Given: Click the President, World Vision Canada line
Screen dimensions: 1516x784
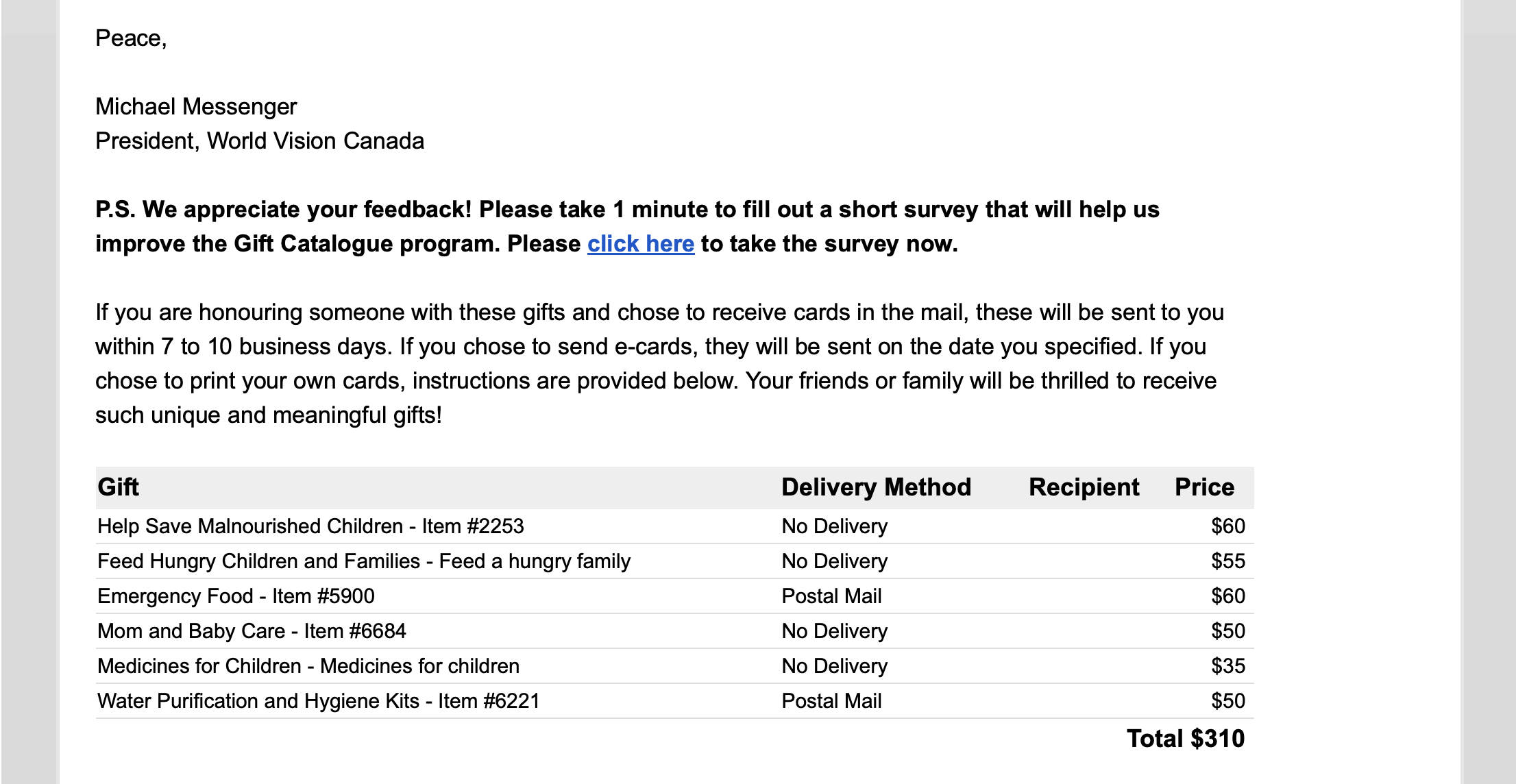Looking at the screenshot, I should (260, 141).
